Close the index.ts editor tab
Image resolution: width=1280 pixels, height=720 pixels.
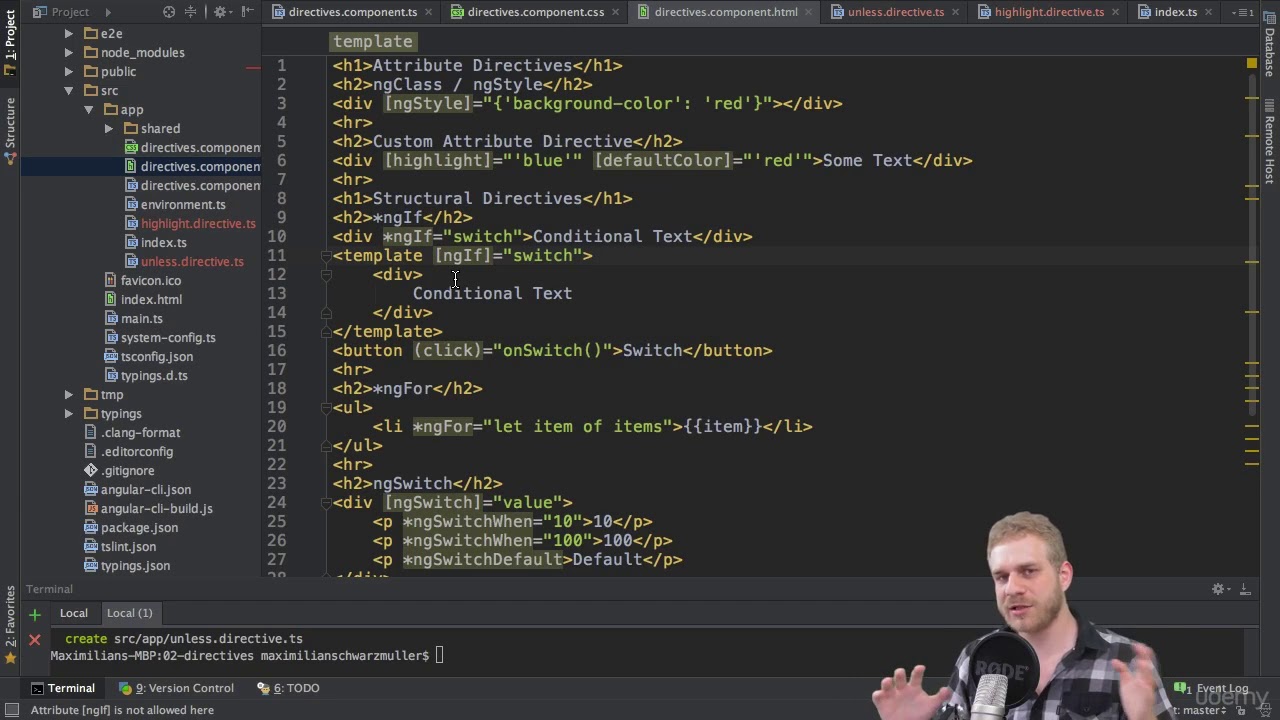coord(1208,12)
